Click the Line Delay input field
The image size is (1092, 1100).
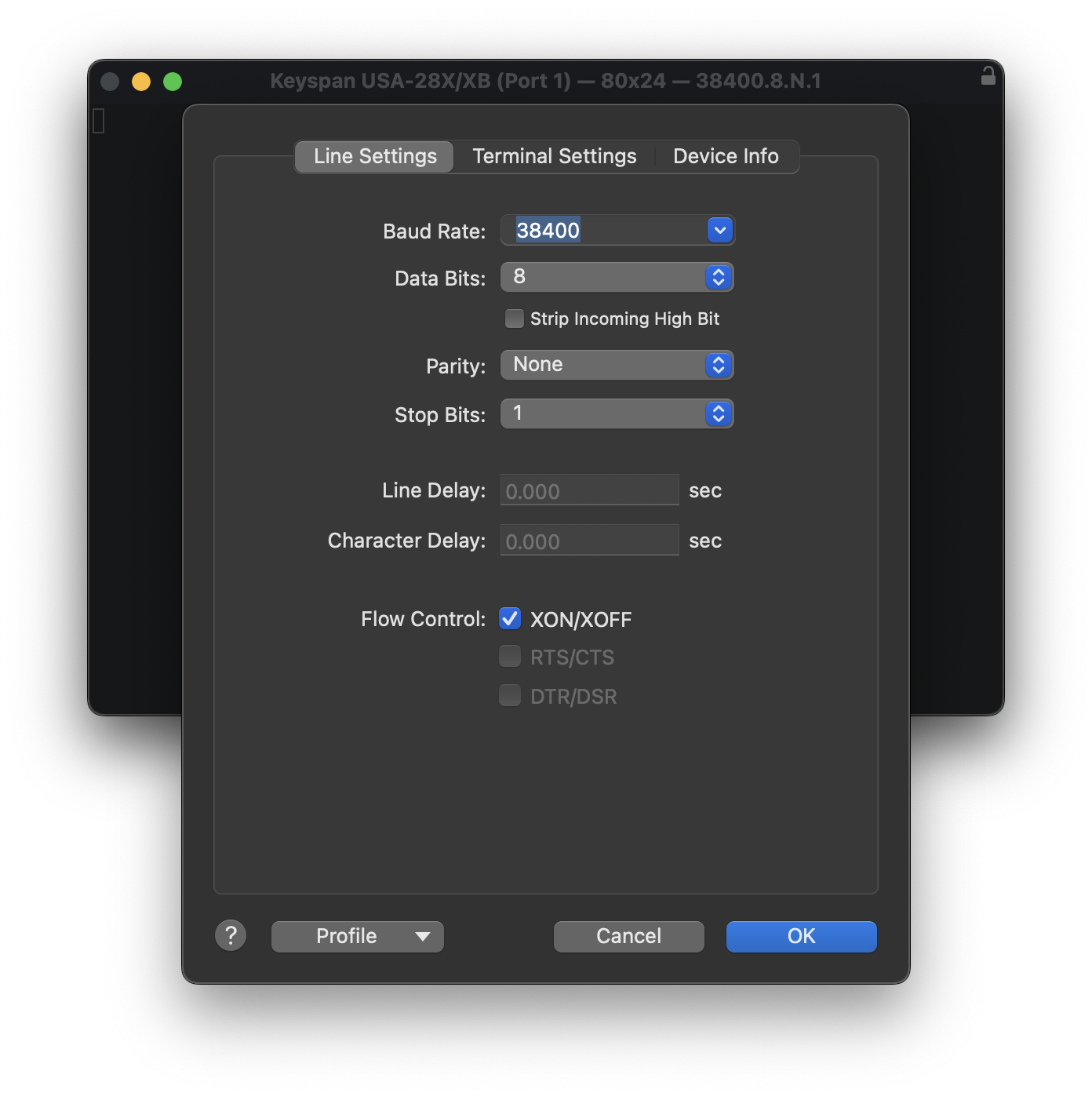pyautogui.click(x=590, y=490)
